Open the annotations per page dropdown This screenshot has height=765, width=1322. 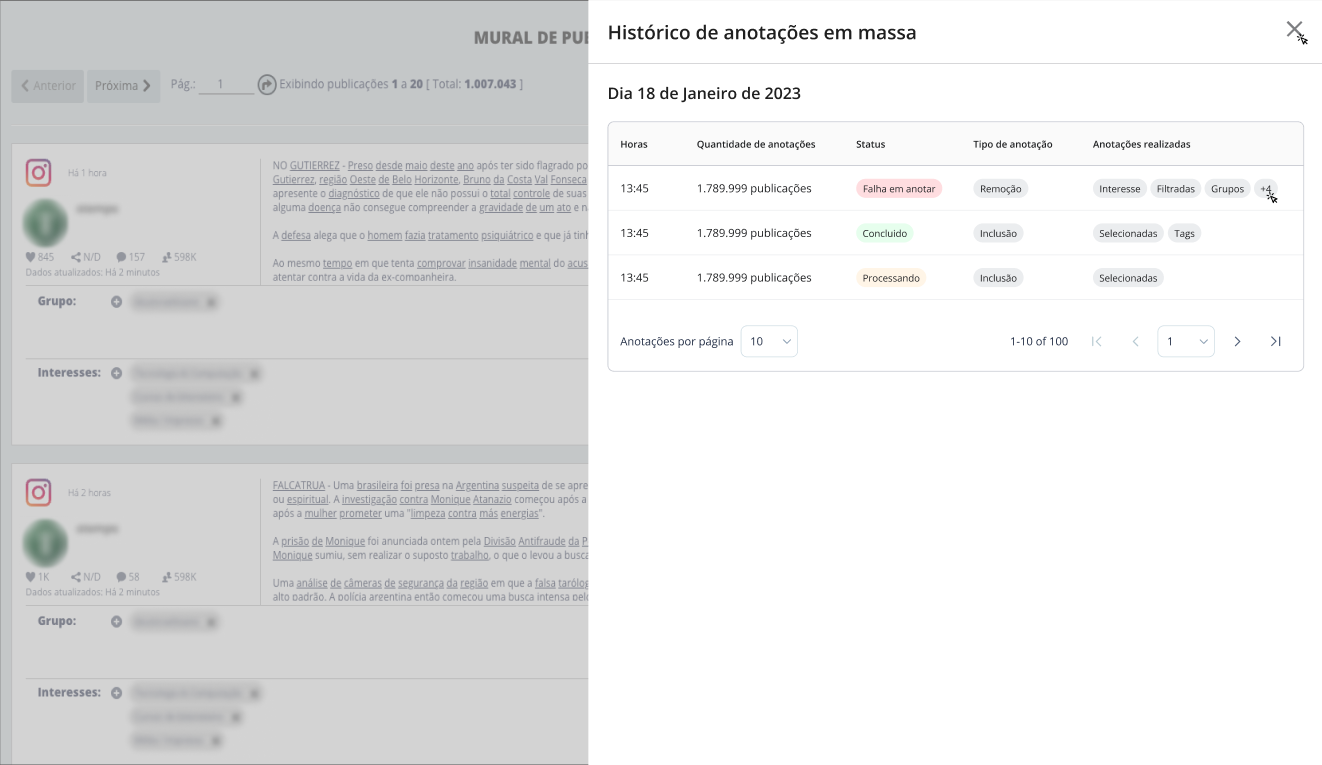click(769, 342)
